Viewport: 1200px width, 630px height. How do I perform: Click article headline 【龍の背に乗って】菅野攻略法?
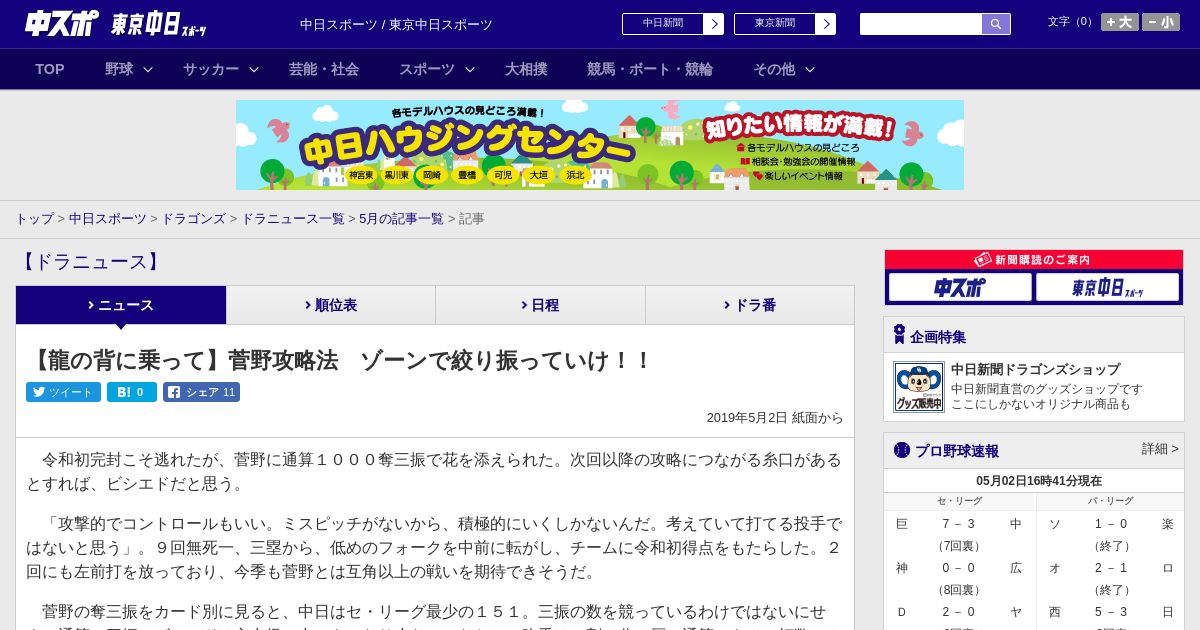pyautogui.click(x=339, y=361)
